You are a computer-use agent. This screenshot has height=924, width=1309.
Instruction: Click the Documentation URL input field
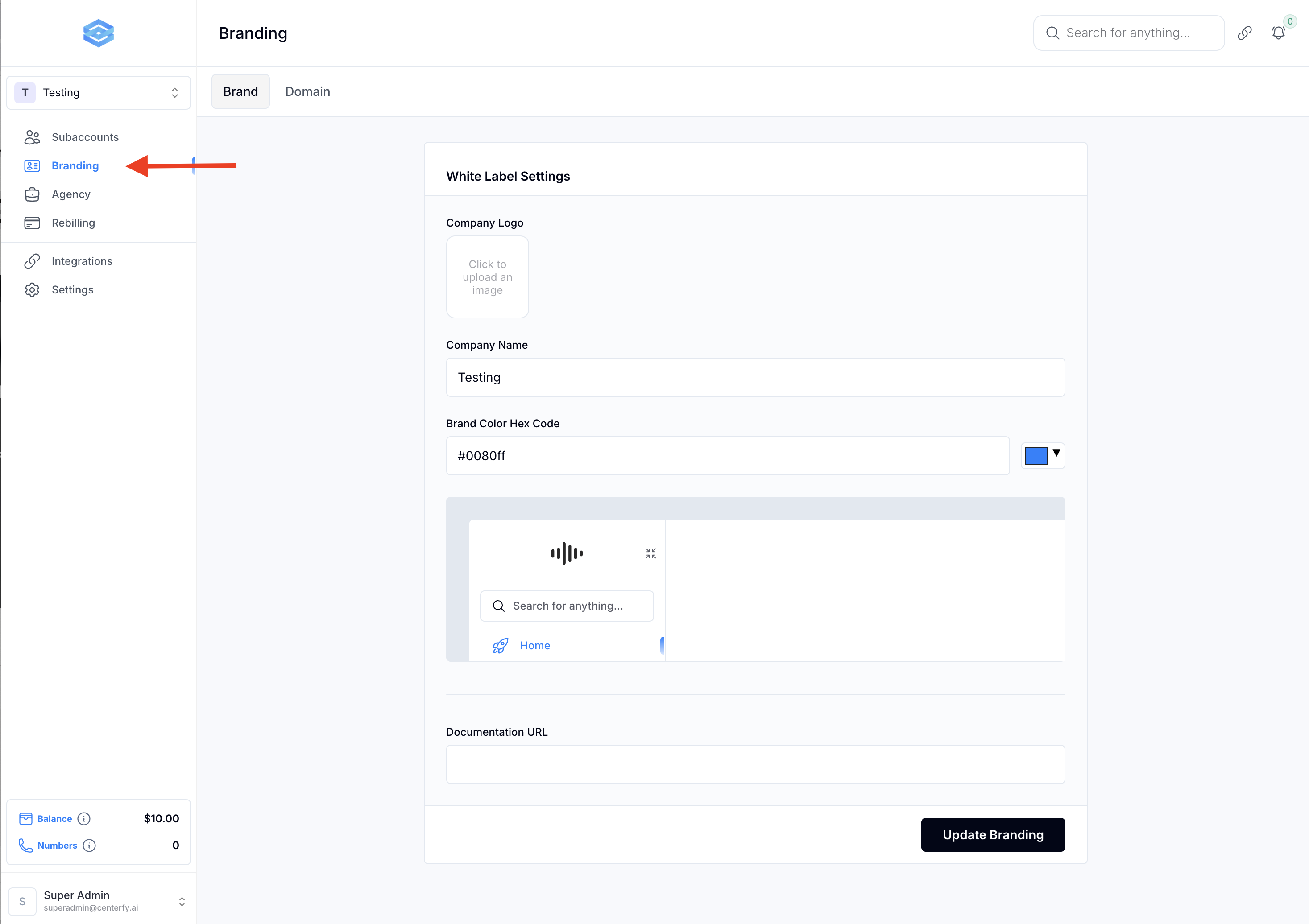pos(755,764)
